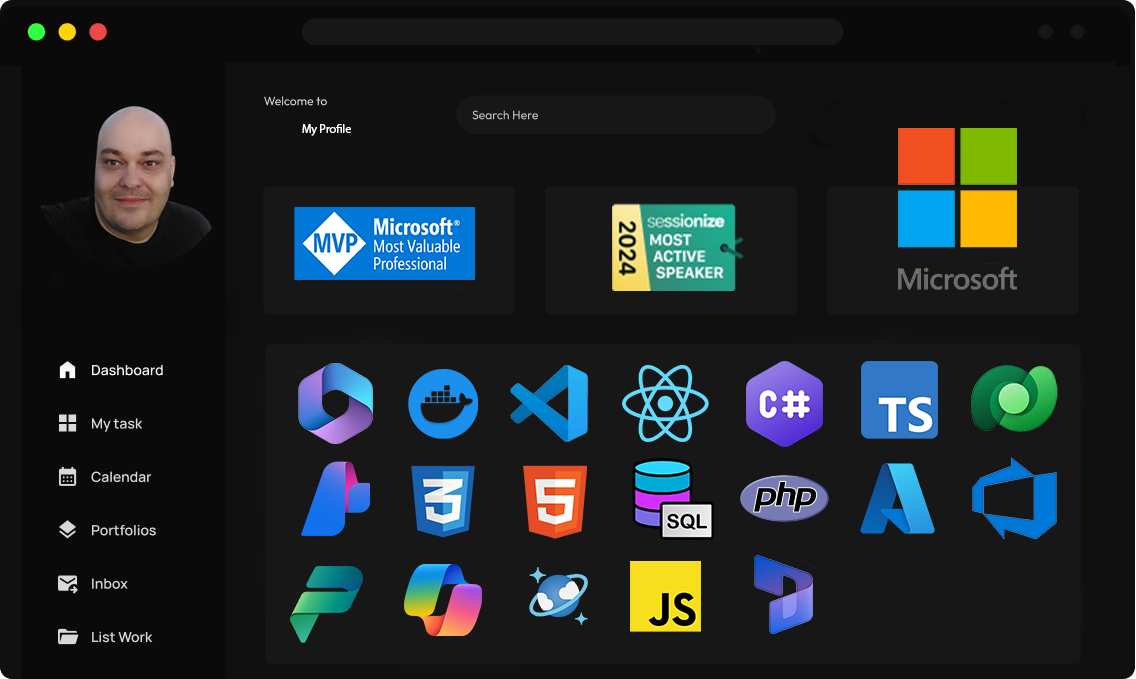Click the HTML5 shield icon

(x=555, y=500)
